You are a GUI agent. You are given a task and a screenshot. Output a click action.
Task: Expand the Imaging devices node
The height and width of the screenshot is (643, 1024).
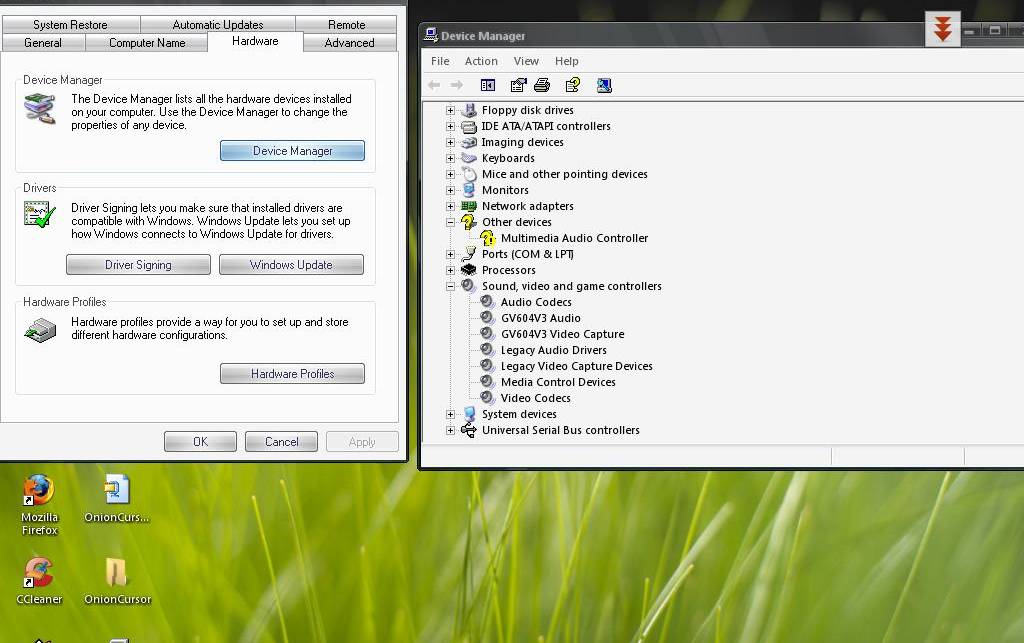tap(451, 142)
